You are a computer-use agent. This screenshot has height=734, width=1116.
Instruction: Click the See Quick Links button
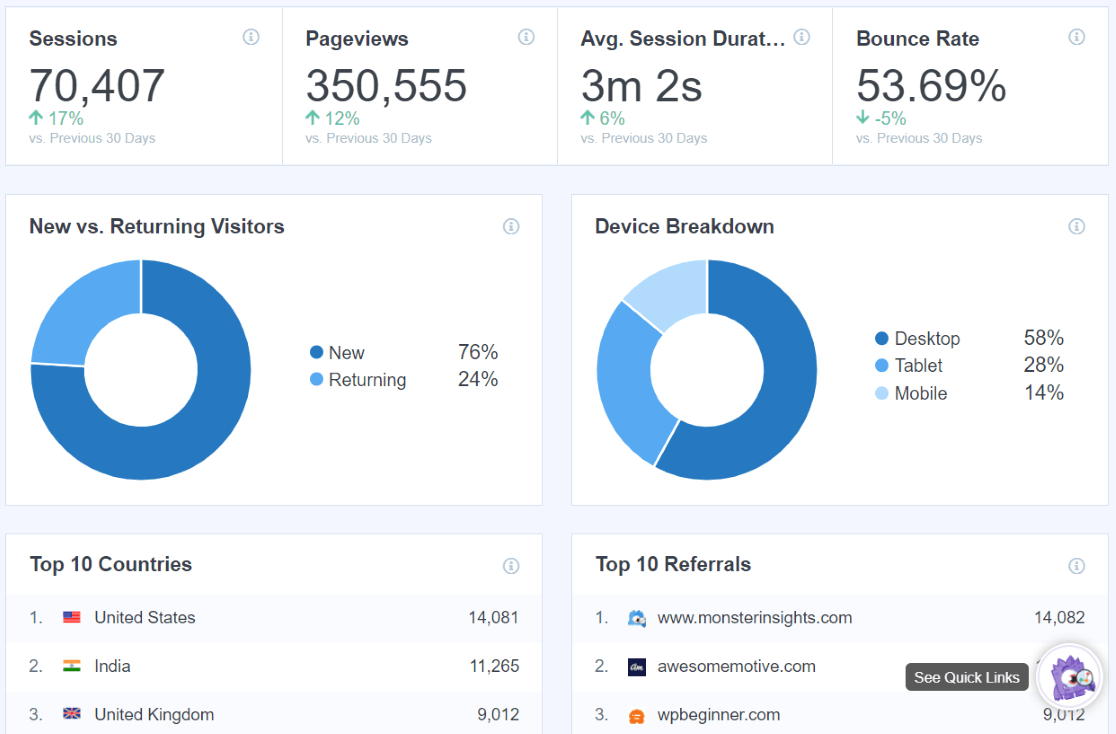(x=966, y=677)
